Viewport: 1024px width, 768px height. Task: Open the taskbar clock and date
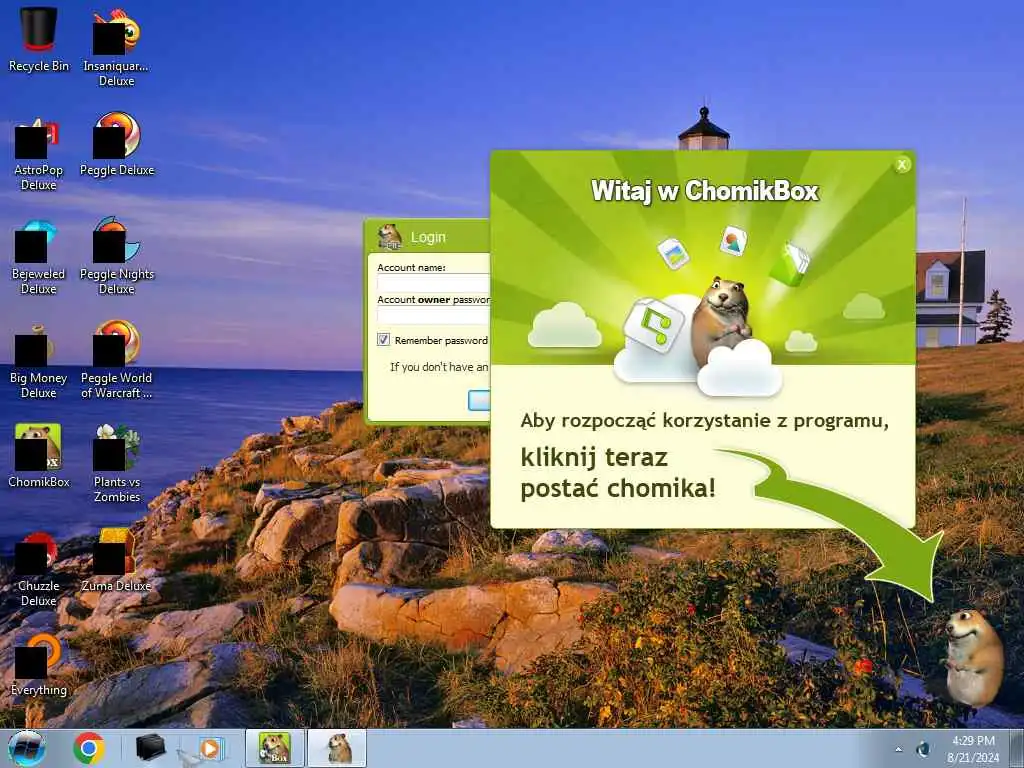coord(973,749)
